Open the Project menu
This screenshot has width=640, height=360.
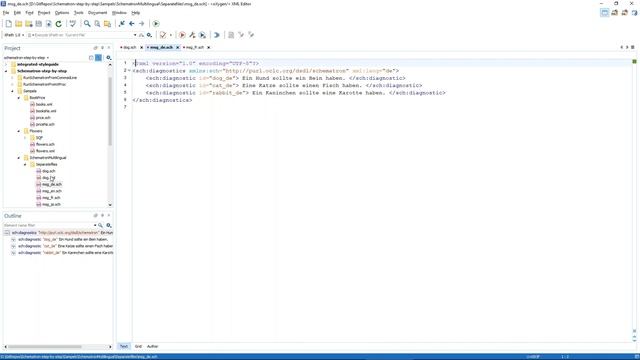pos(44,13)
